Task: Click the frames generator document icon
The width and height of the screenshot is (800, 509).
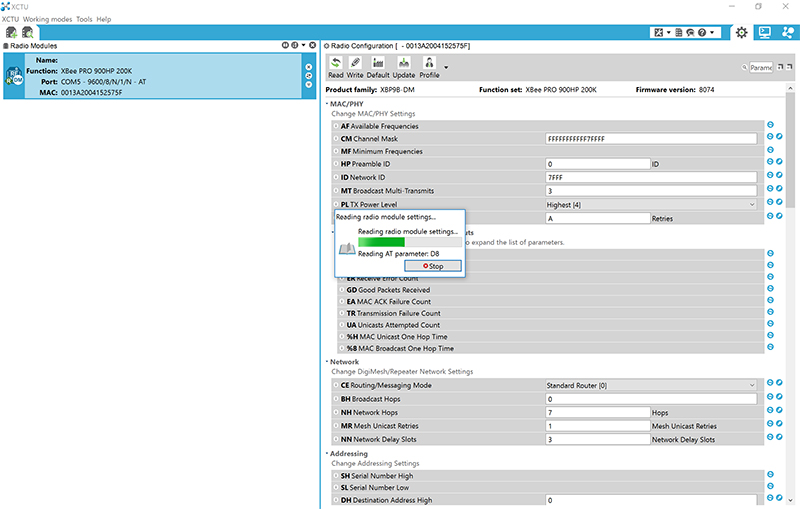Action: (679, 33)
